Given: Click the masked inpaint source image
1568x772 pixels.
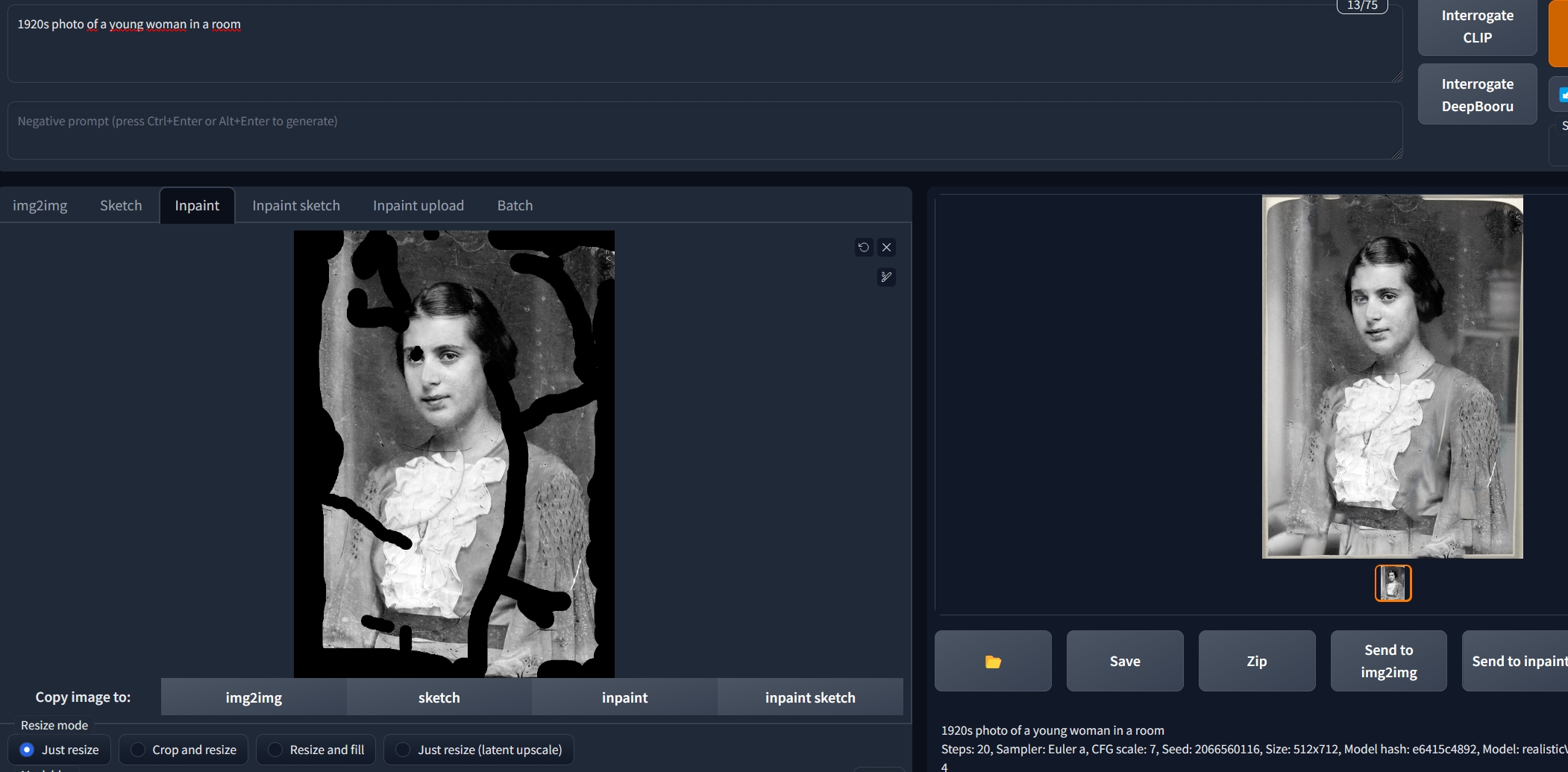Looking at the screenshot, I should (x=454, y=454).
